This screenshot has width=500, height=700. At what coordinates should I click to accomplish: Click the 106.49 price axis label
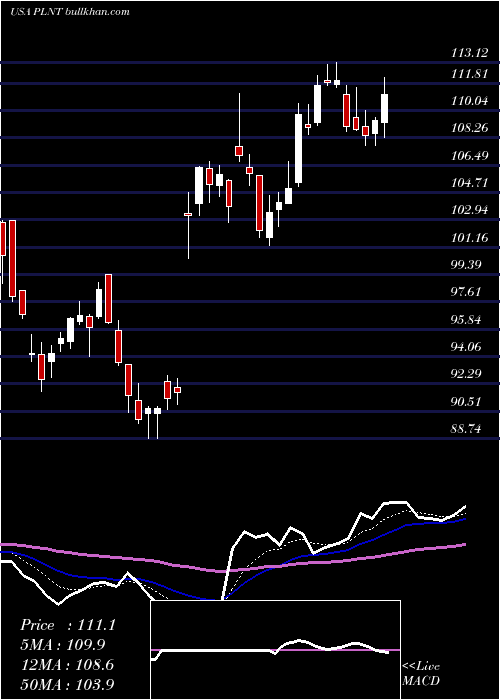[x=469, y=156]
